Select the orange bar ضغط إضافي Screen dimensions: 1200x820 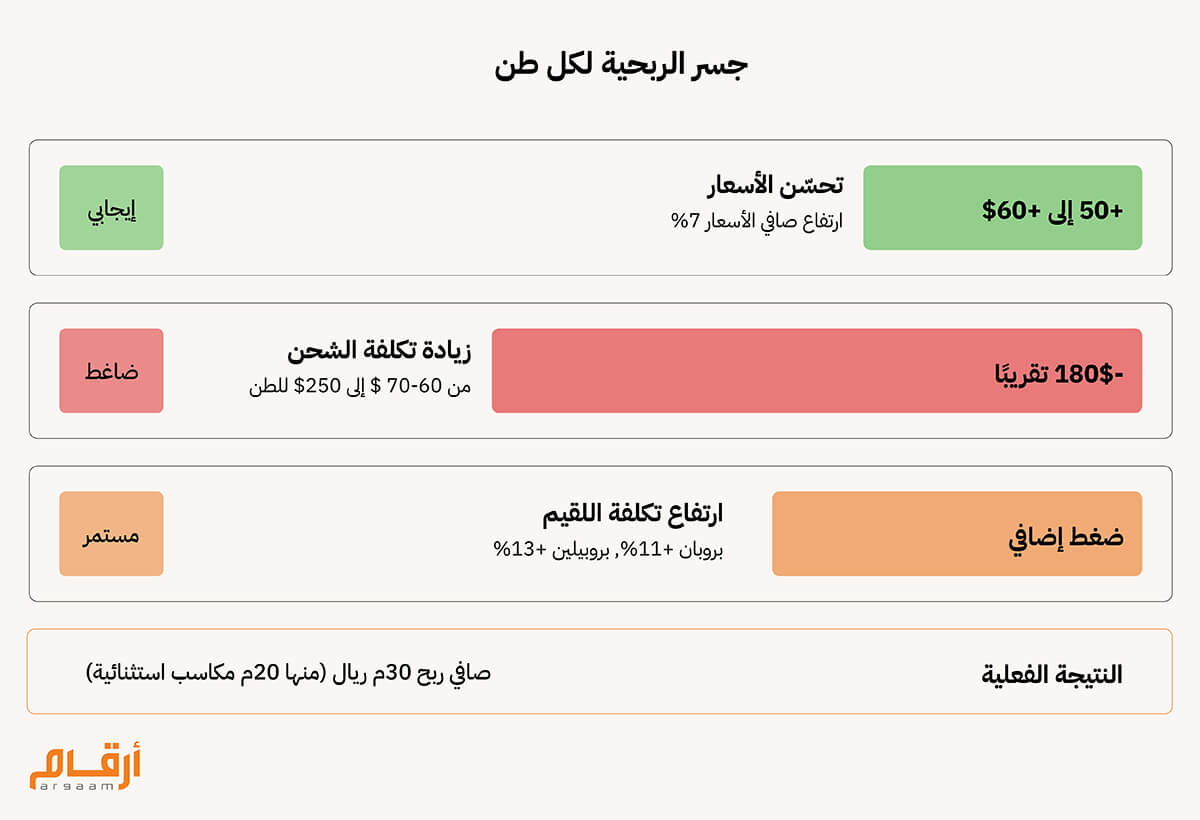point(957,534)
